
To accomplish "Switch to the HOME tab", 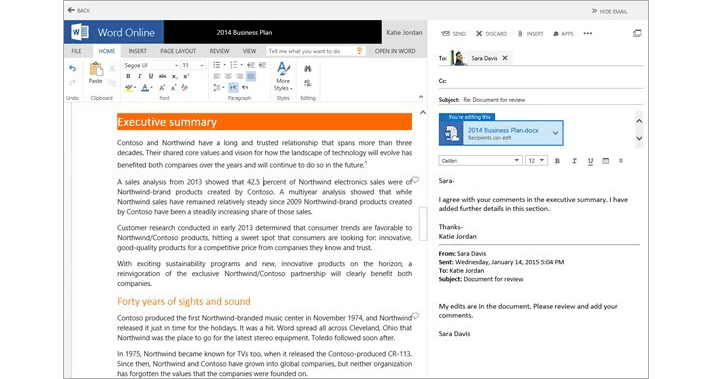I will pos(107,51).
